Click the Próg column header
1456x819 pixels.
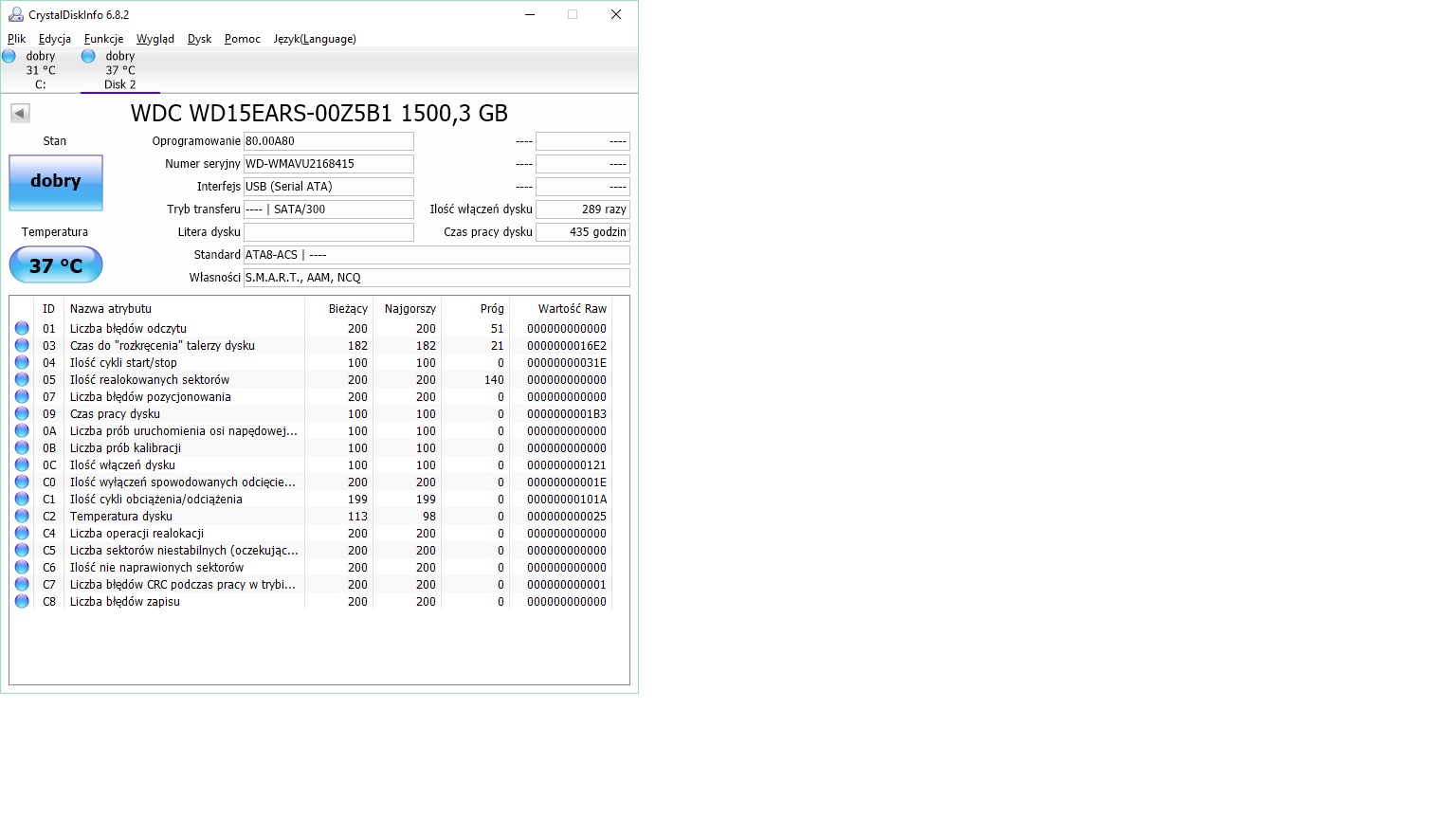476,309
